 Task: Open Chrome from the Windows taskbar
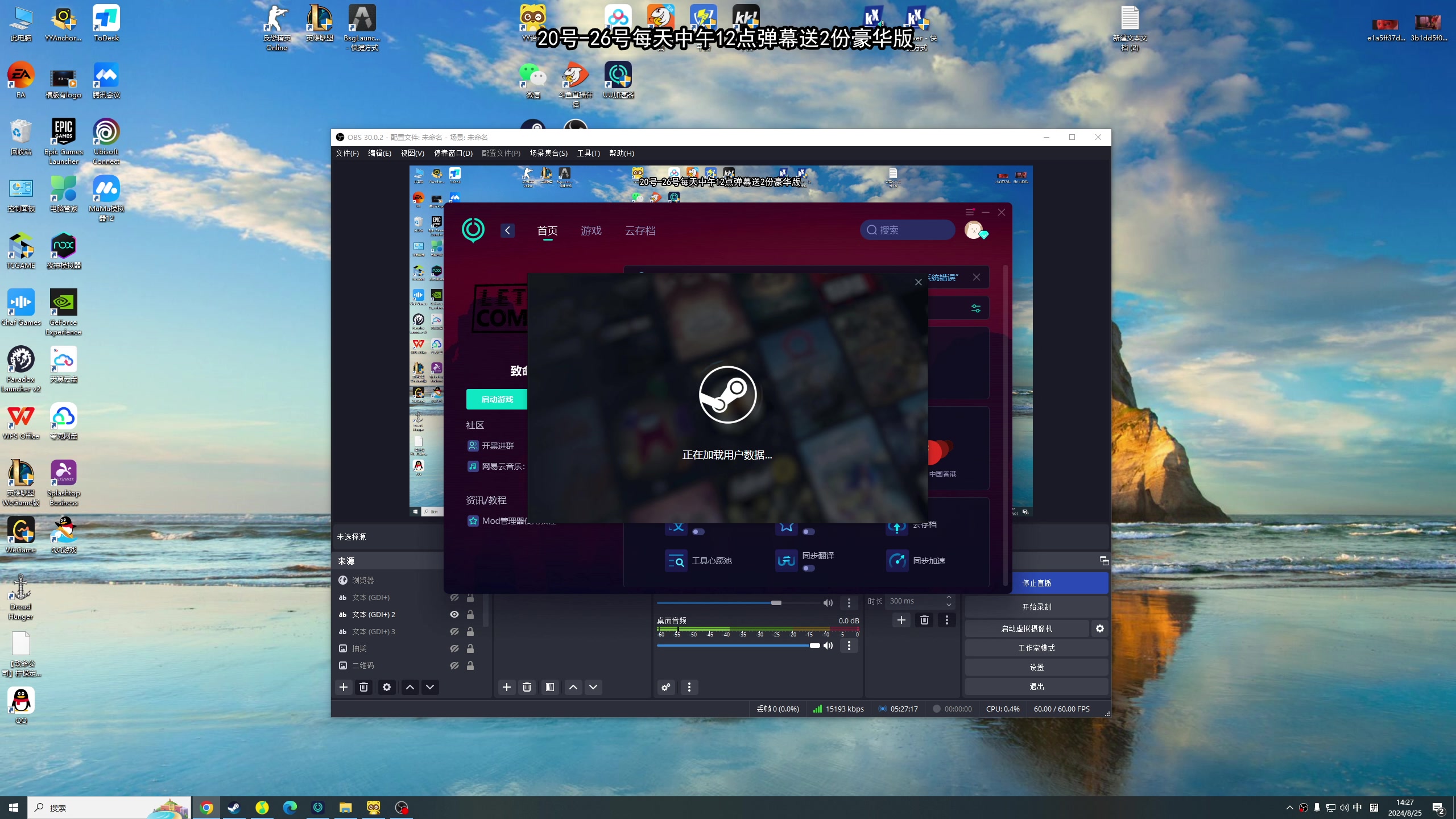[206, 808]
